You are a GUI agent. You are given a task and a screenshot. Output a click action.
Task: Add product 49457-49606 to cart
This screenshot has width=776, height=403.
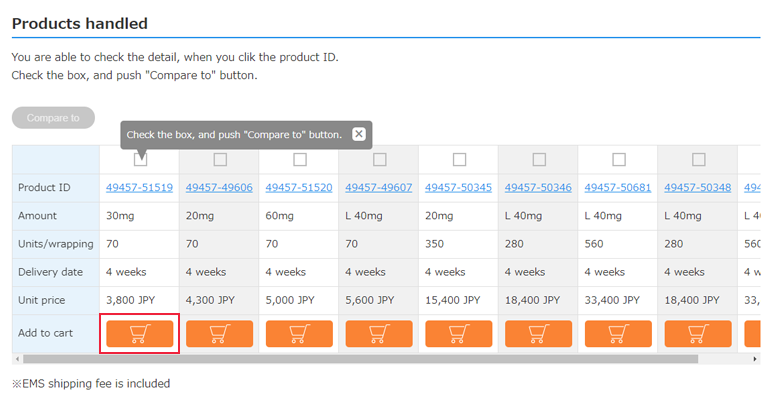coord(219,334)
